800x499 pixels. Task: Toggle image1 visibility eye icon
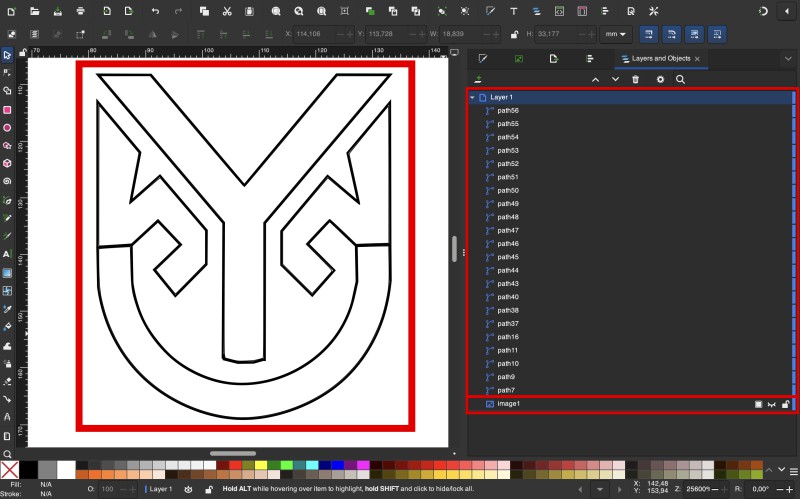tap(771, 404)
